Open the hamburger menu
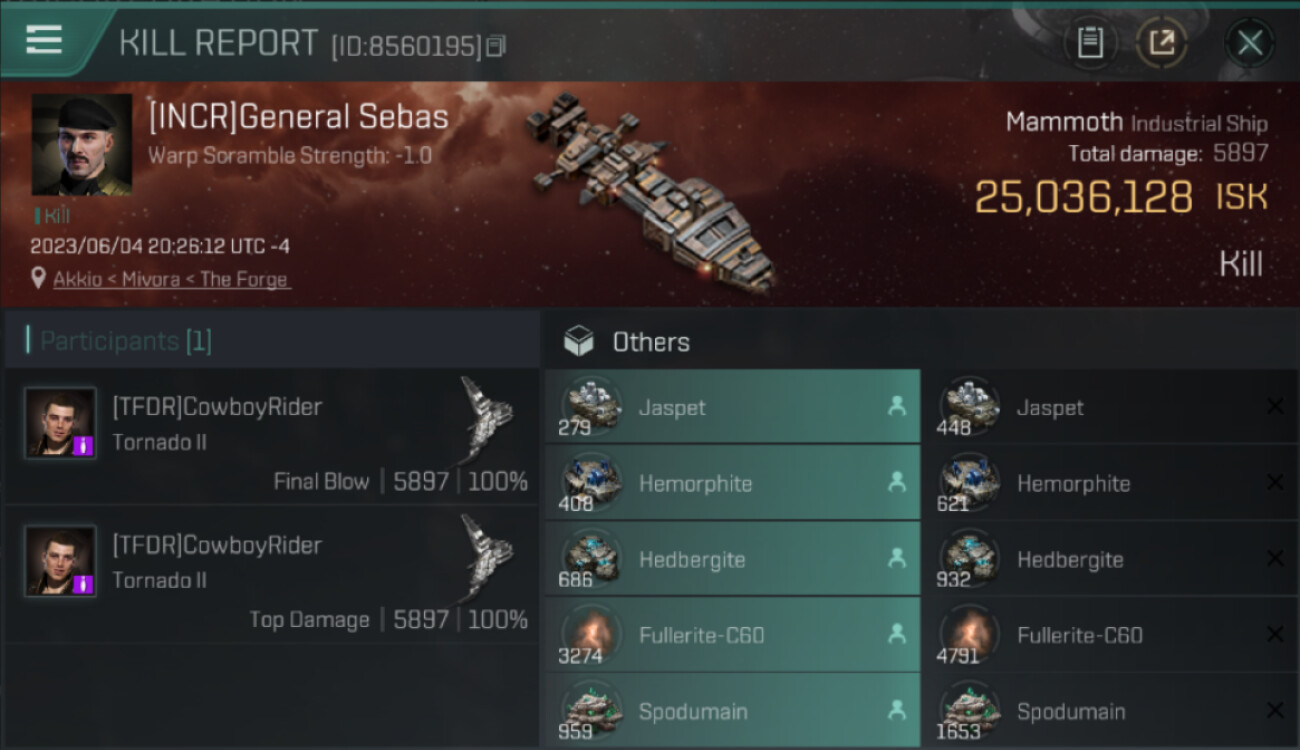Image resolution: width=1300 pixels, height=750 pixels. [x=45, y=40]
